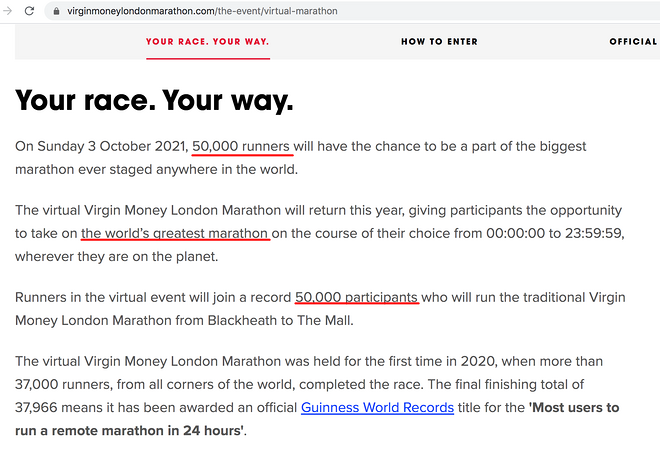Click underlined 'the world's greatest marathon' phrase
Viewport: 660px width, 458px height.
click(175, 233)
